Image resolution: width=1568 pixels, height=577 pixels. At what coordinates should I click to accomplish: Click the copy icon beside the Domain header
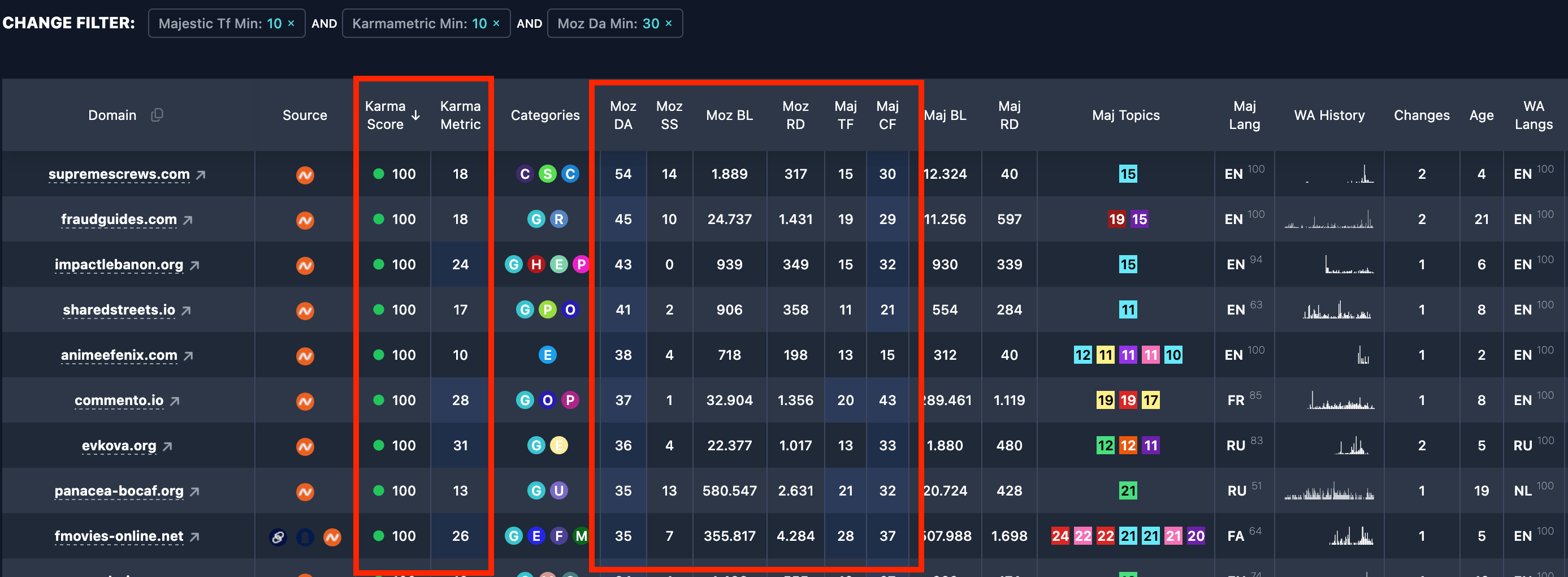pyautogui.click(x=157, y=114)
